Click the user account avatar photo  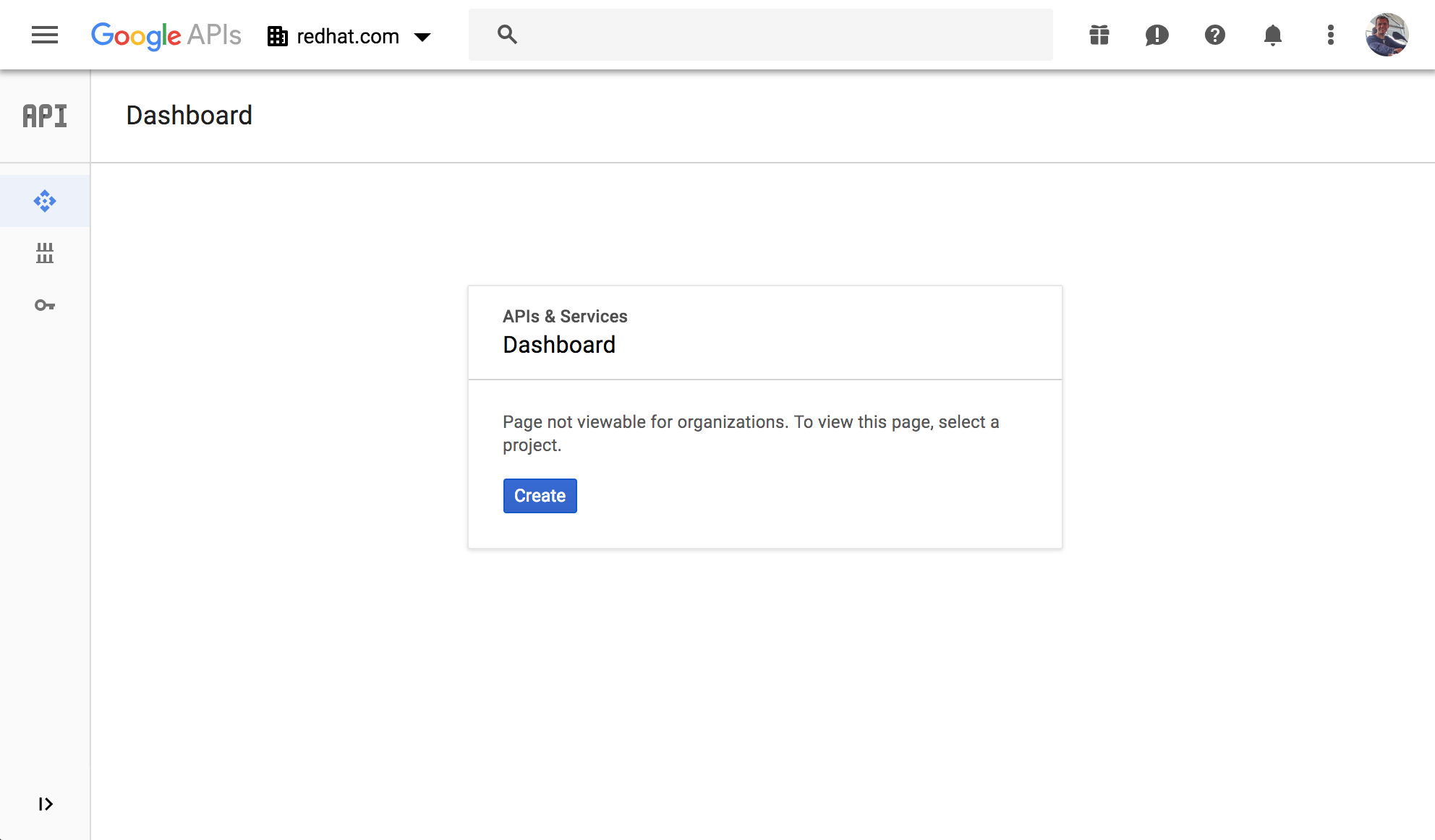tap(1387, 35)
